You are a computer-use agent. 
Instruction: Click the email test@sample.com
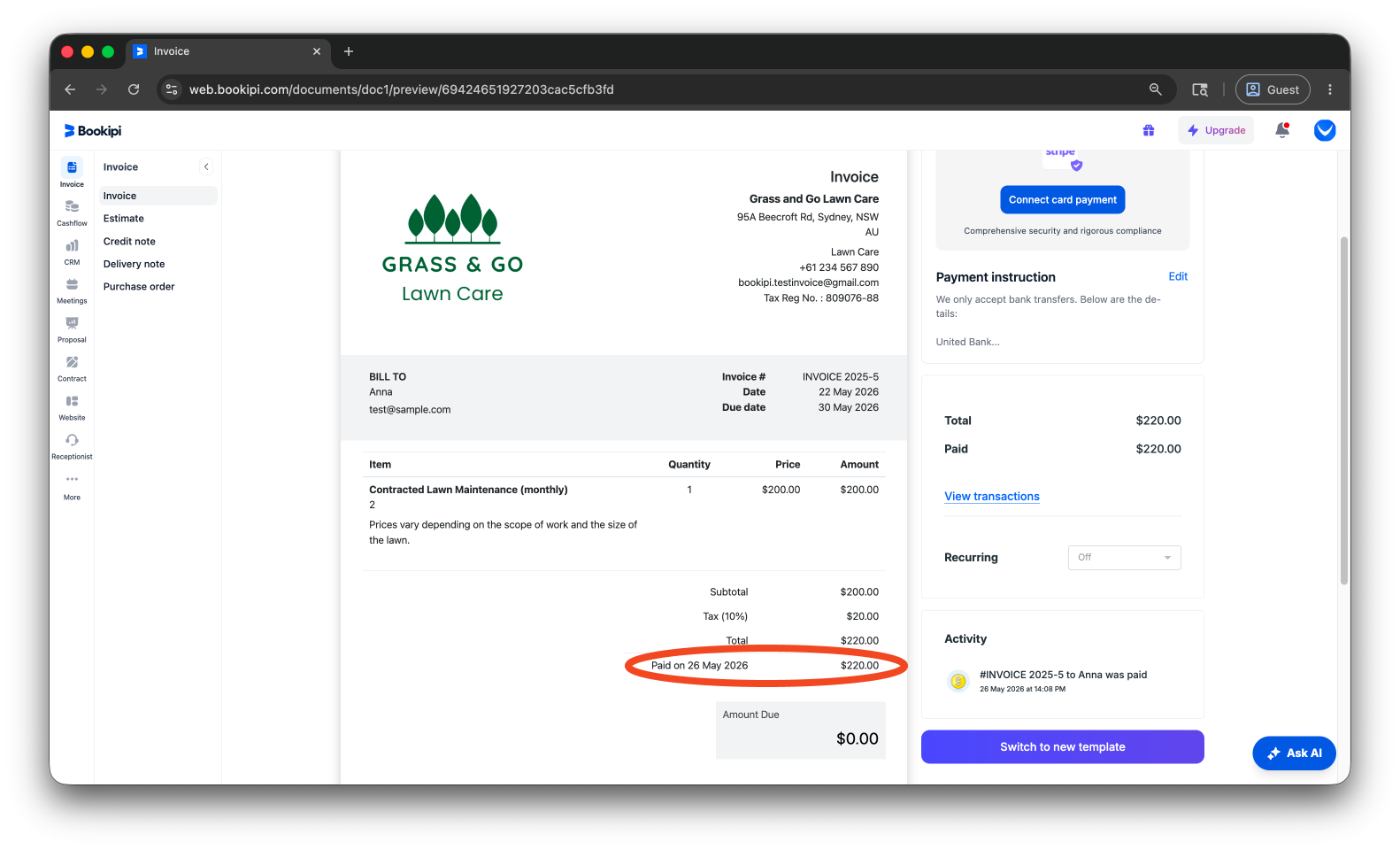click(x=410, y=410)
